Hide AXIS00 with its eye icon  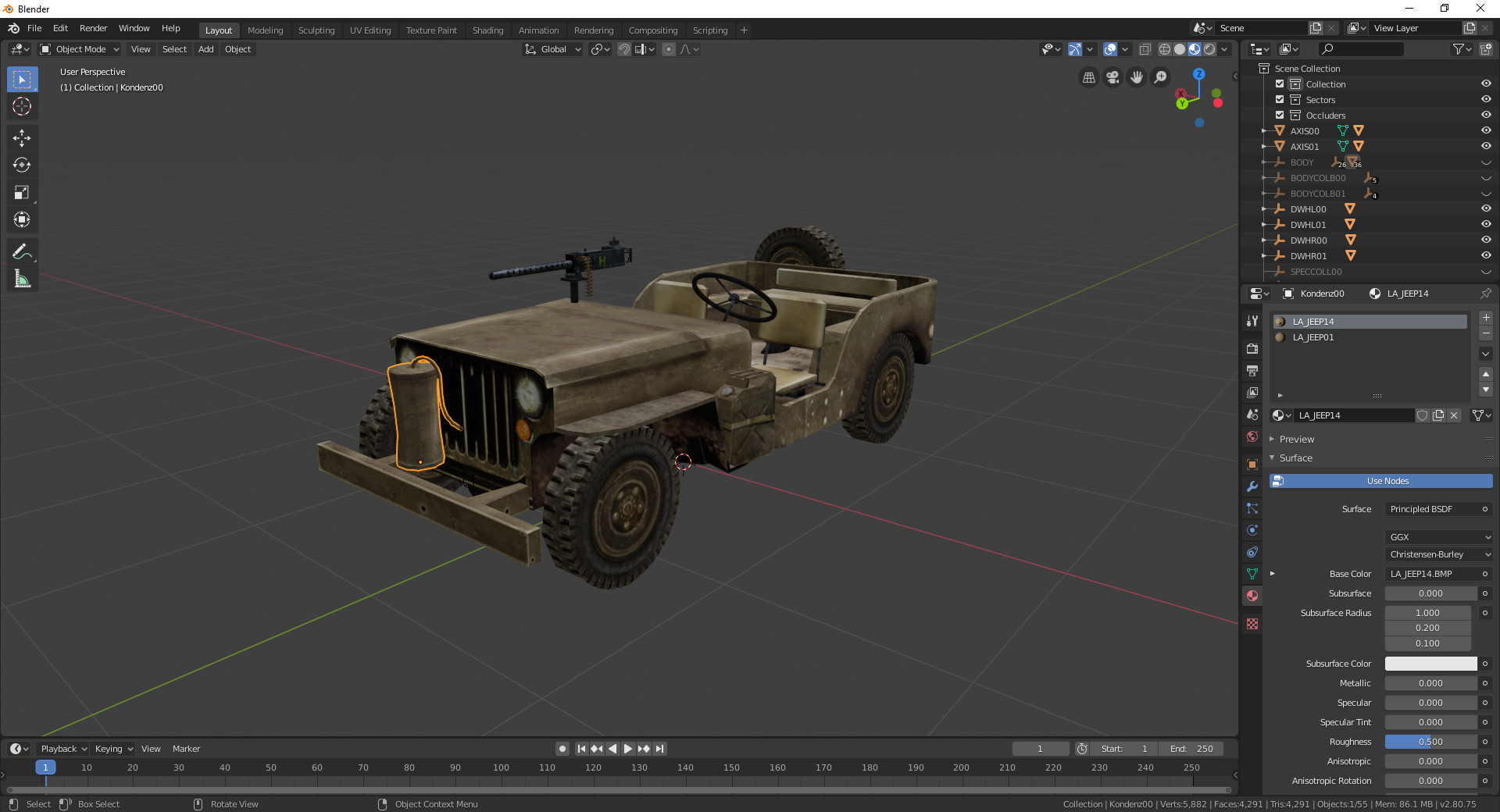point(1486,130)
